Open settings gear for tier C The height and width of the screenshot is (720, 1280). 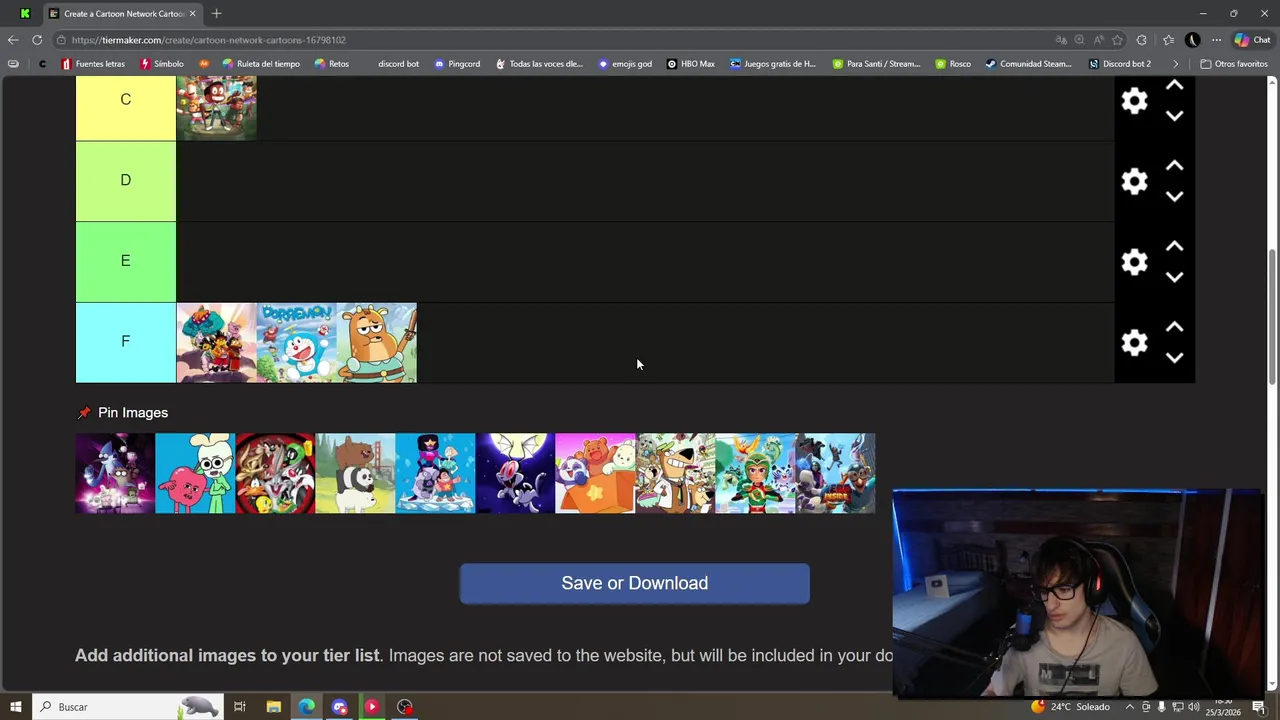pos(1134,101)
